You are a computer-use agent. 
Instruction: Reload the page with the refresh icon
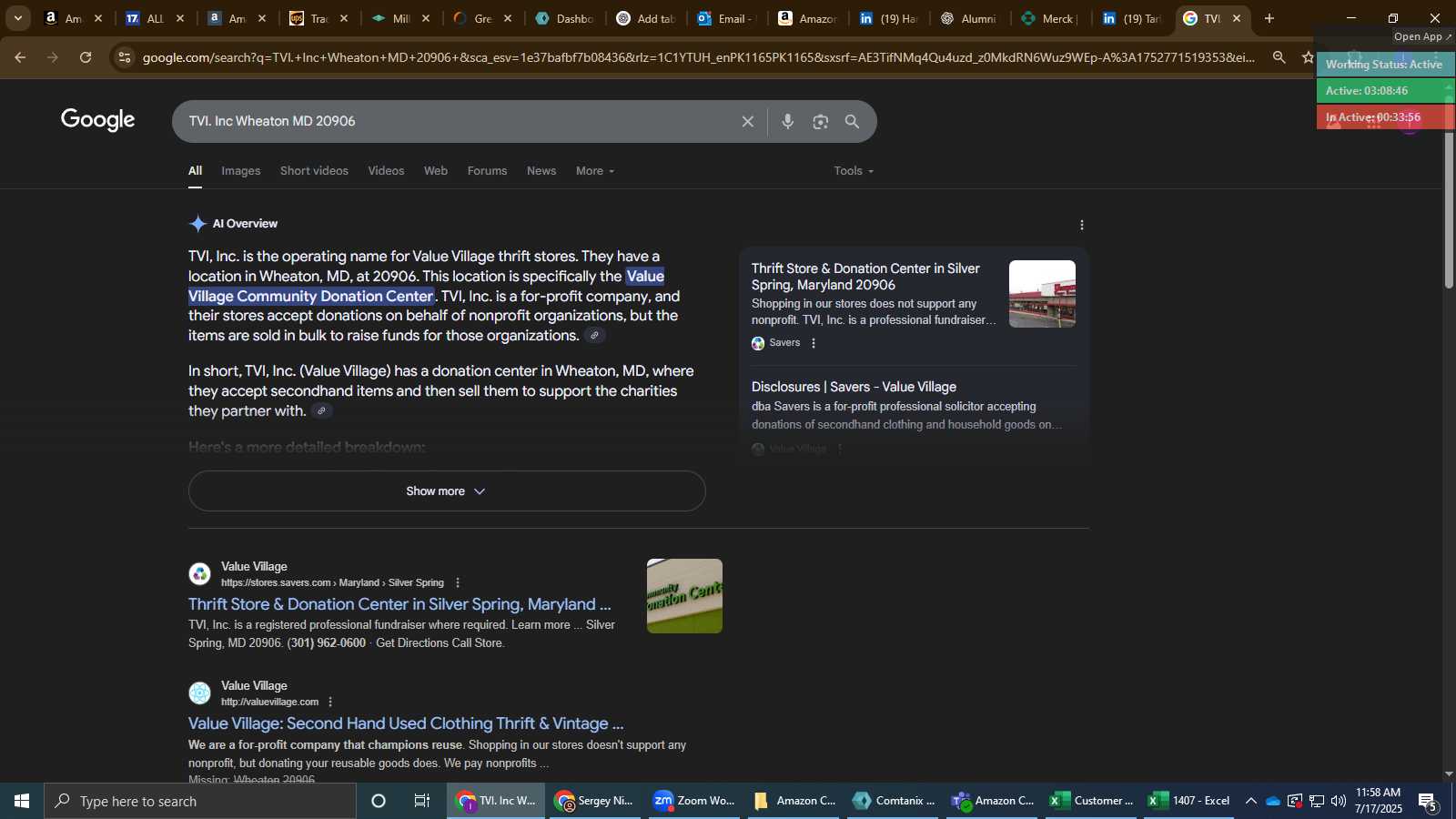[x=86, y=57]
